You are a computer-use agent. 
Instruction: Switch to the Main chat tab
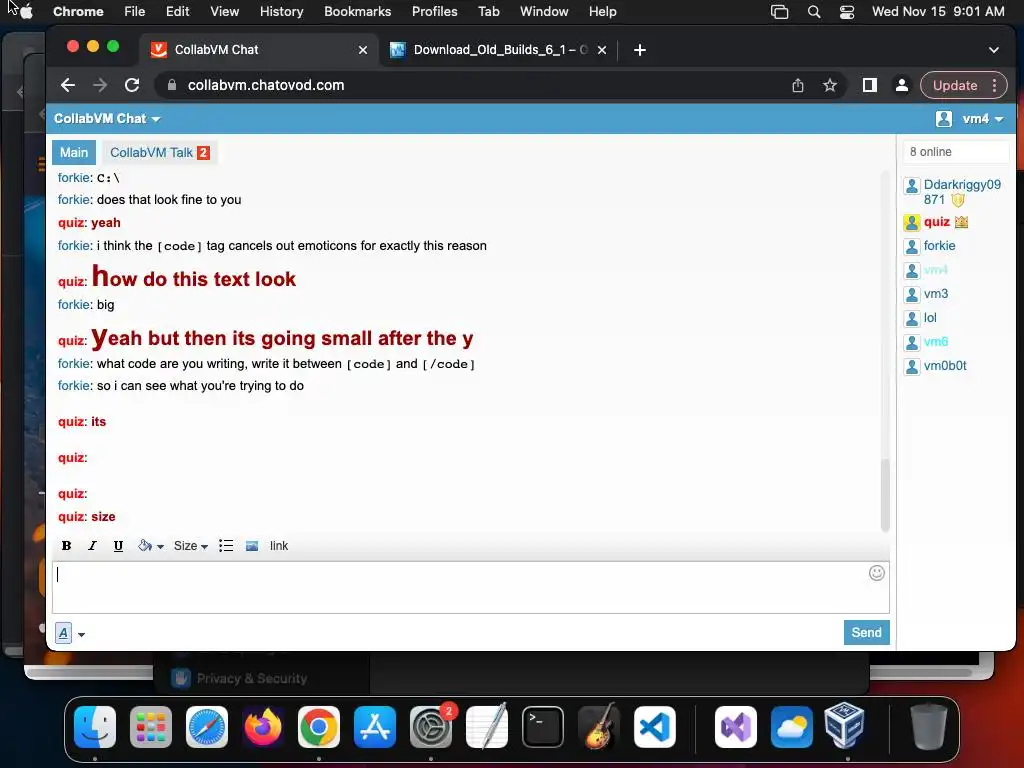pyautogui.click(x=74, y=153)
